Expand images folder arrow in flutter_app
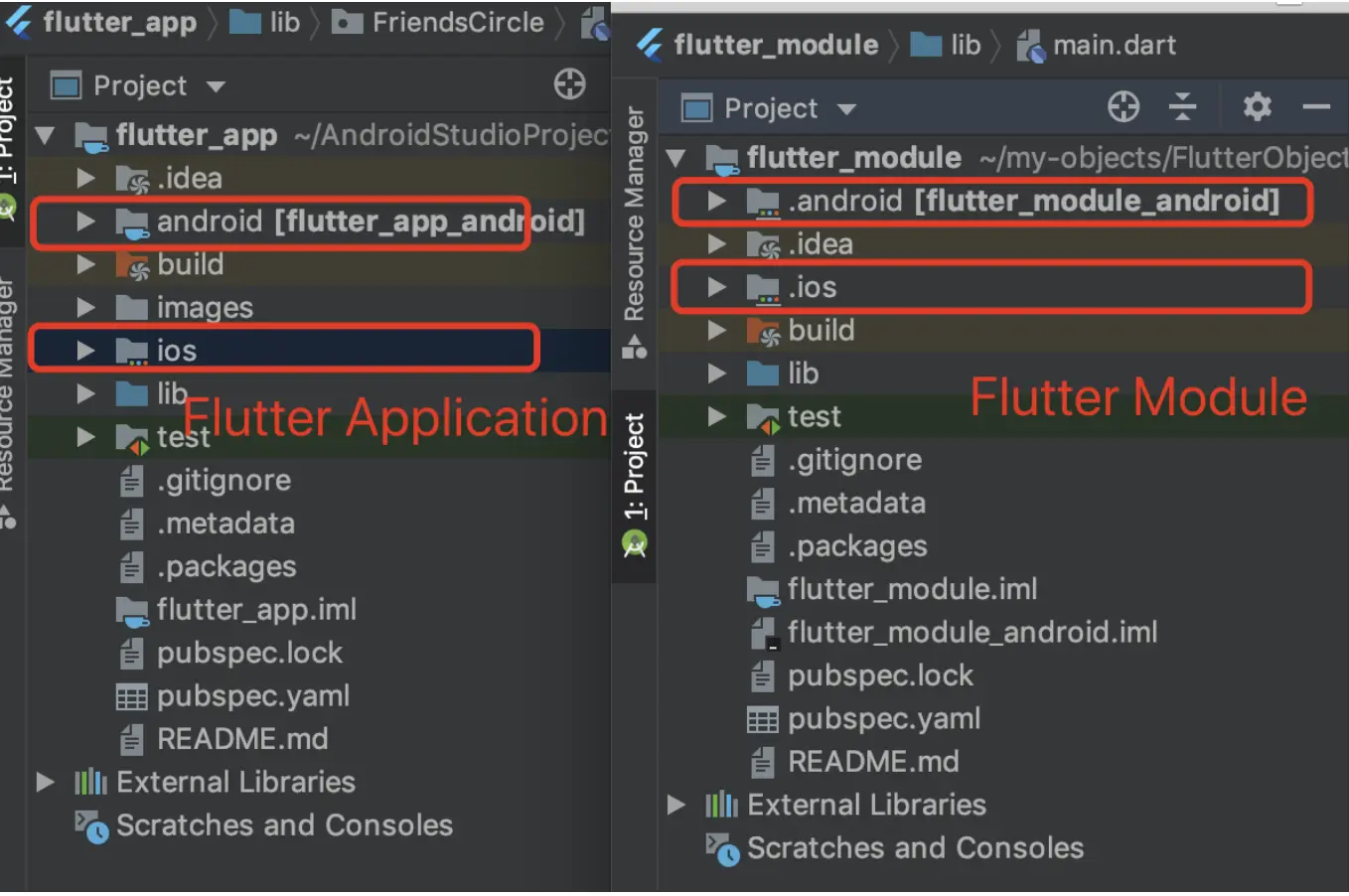 [x=86, y=308]
